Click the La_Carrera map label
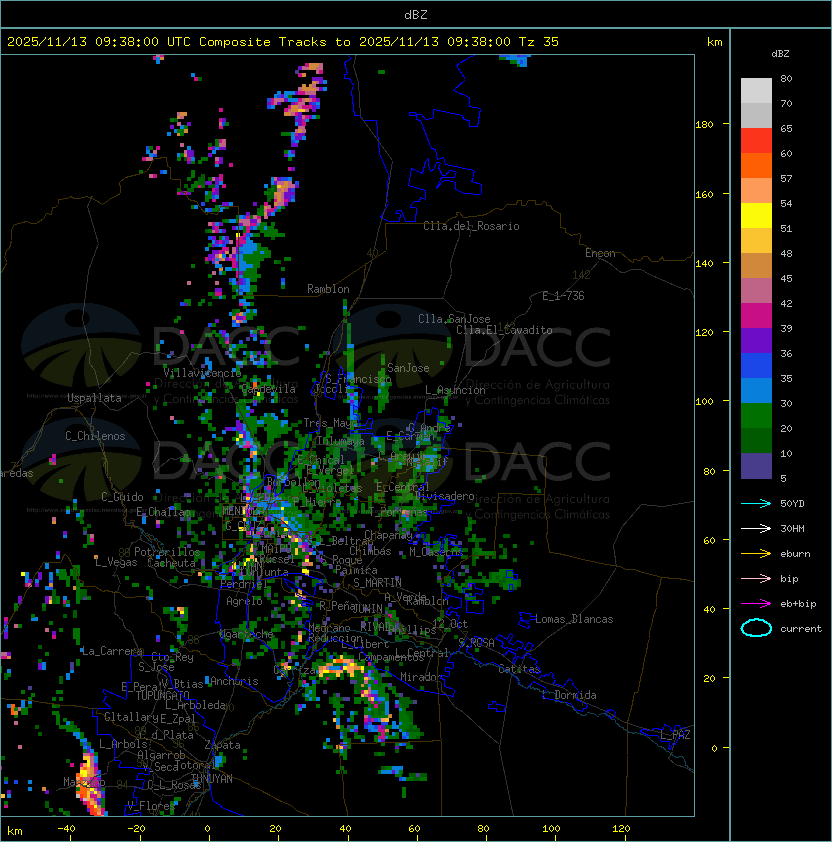Viewport: 832px width, 842px height. [112, 651]
